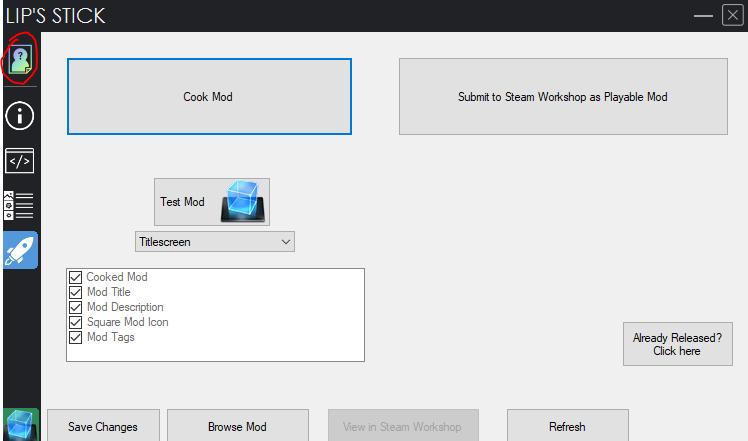
Task: Click the Test Mod button with the cube icon
Action: pos(212,202)
